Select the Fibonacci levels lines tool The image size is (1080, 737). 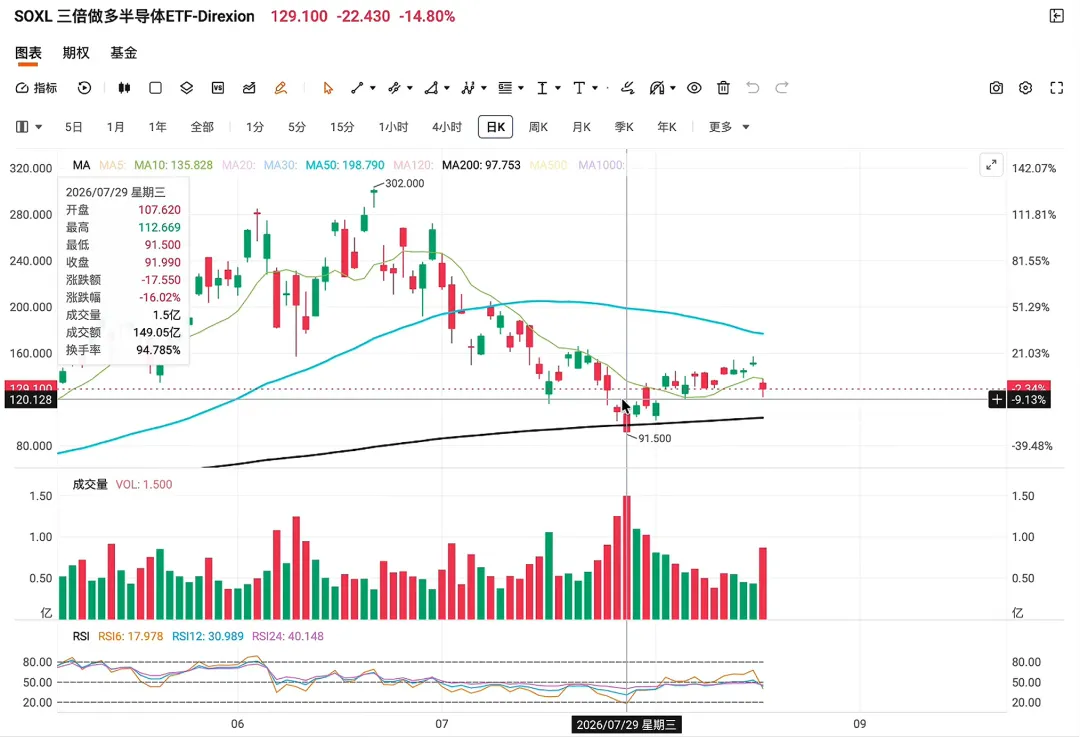point(506,87)
